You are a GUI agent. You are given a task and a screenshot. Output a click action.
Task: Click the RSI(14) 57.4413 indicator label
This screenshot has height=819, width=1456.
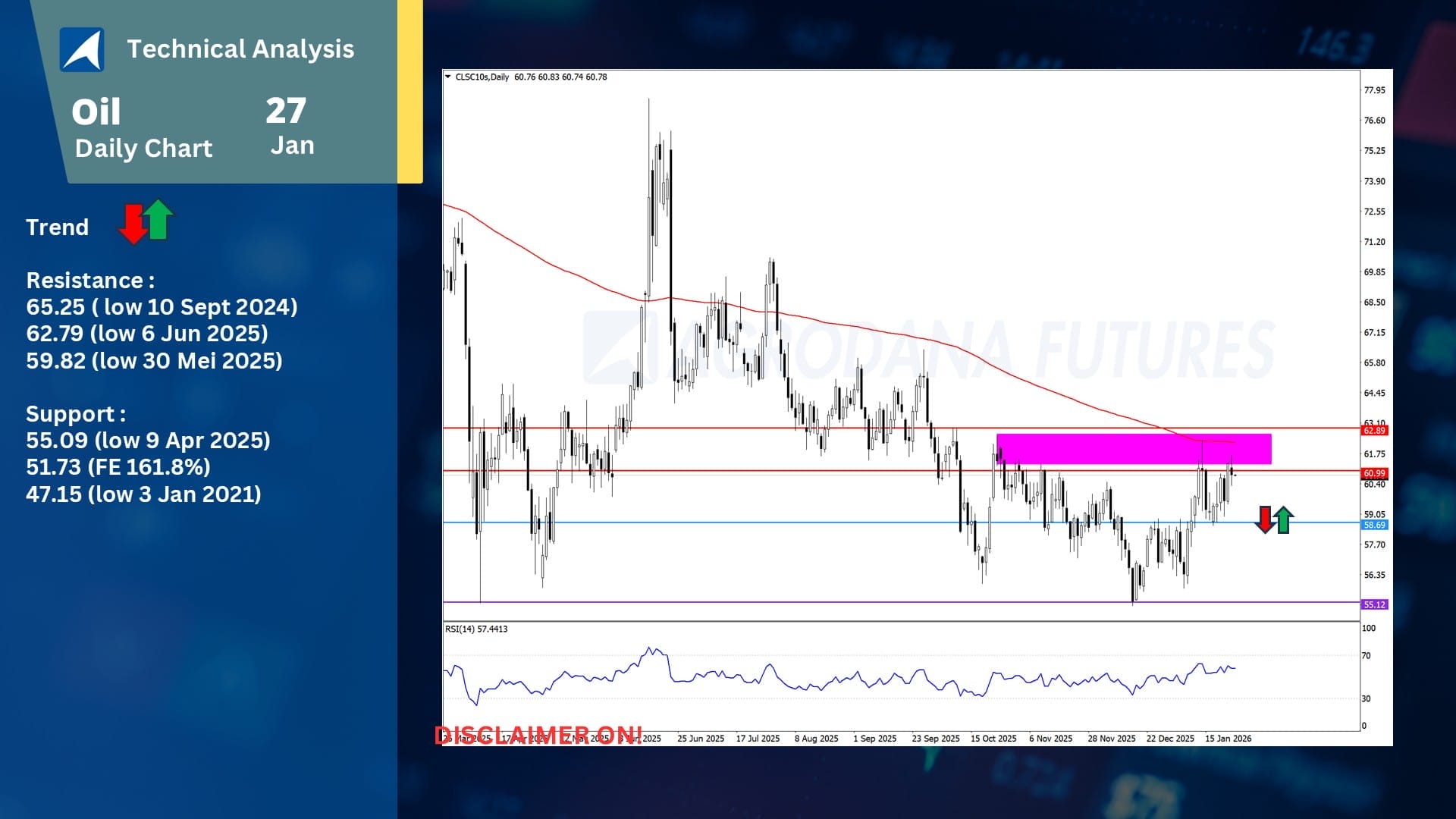[476, 629]
